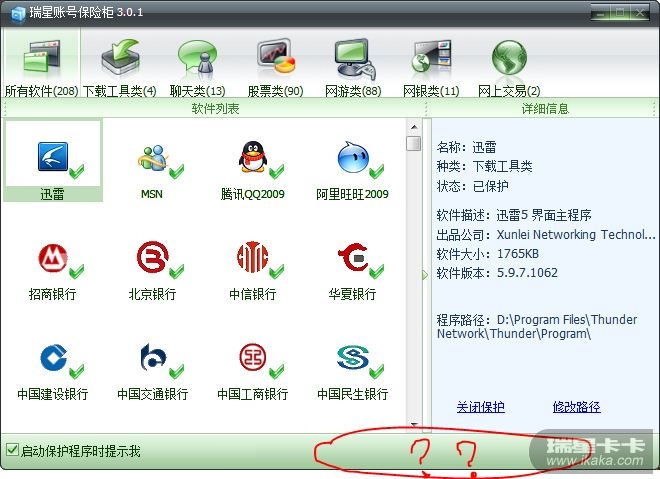Pick the 中国民生银行 icon

pyautogui.click(x=353, y=358)
